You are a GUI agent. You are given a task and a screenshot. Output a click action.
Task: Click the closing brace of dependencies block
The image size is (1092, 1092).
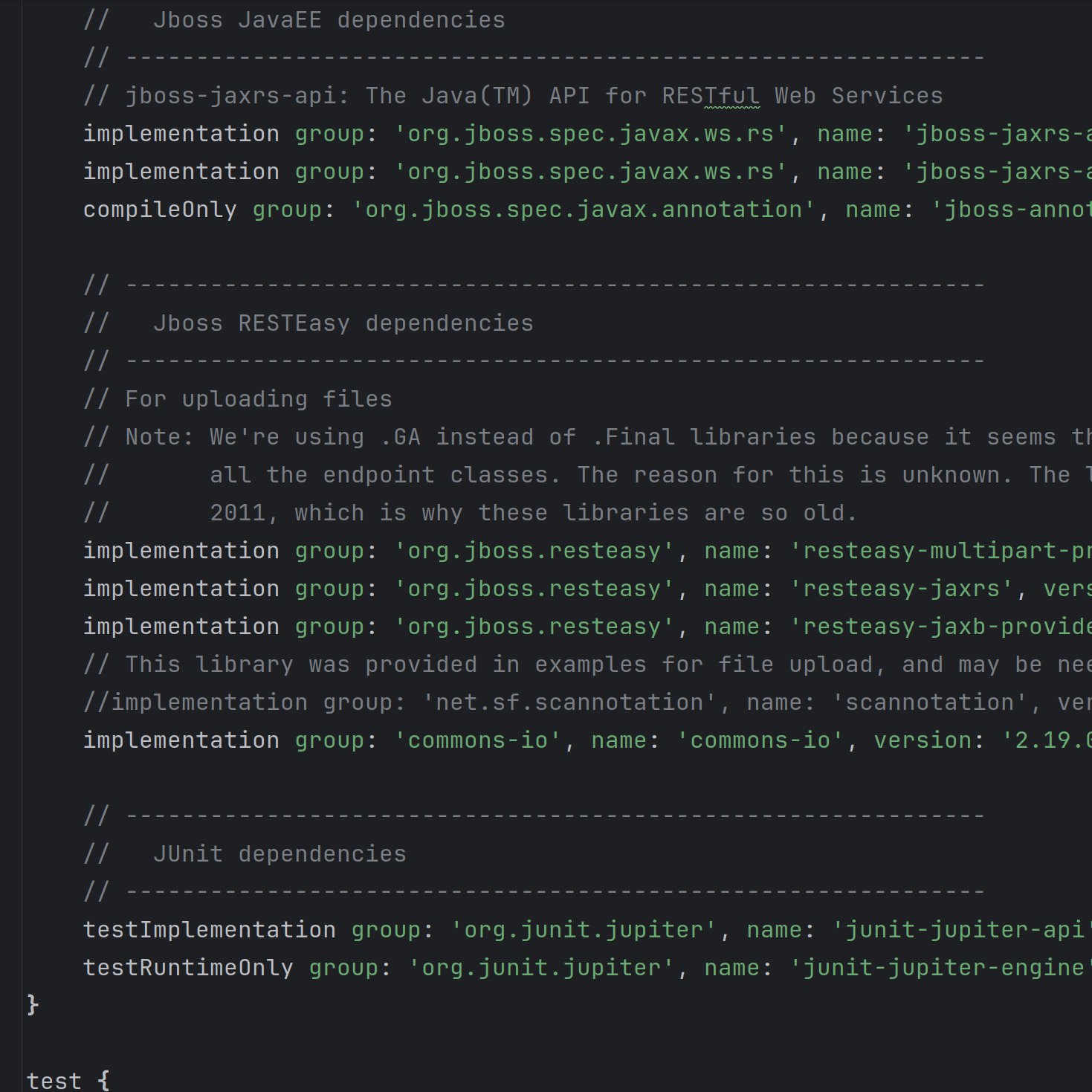(33, 1005)
